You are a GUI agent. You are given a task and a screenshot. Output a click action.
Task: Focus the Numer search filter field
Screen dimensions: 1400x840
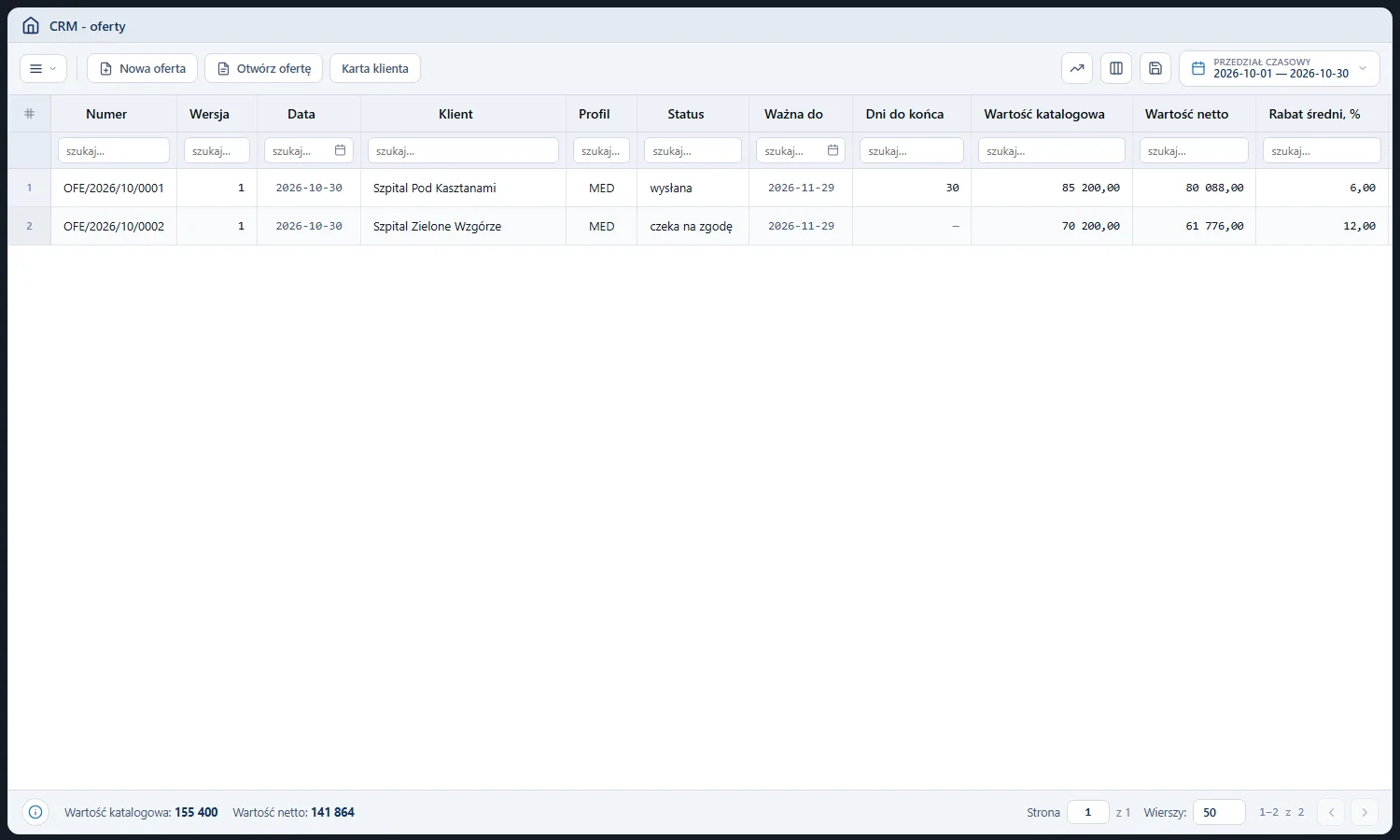click(x=114, y=150)
